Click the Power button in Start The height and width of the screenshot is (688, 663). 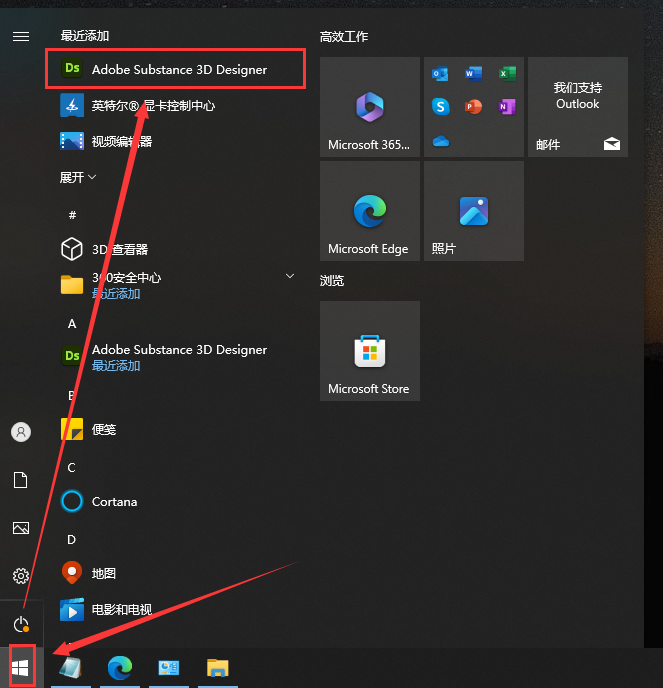click(x=21, y=624)
